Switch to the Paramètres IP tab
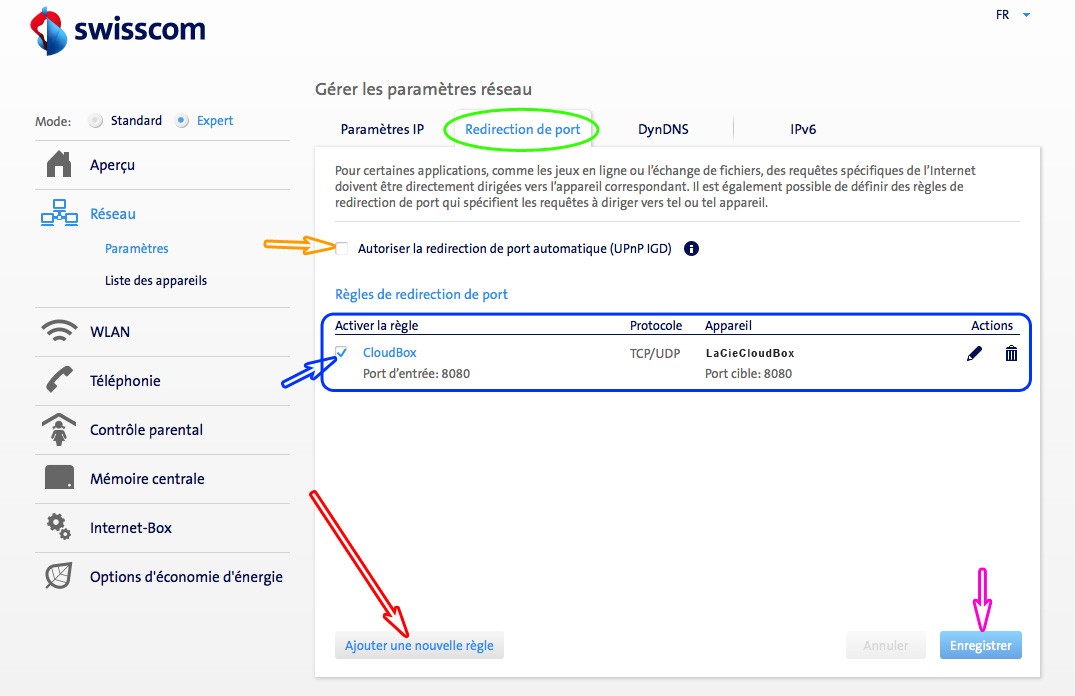Screen dimensions: 1075x696 pyautogui.click(x=382, y=129)
